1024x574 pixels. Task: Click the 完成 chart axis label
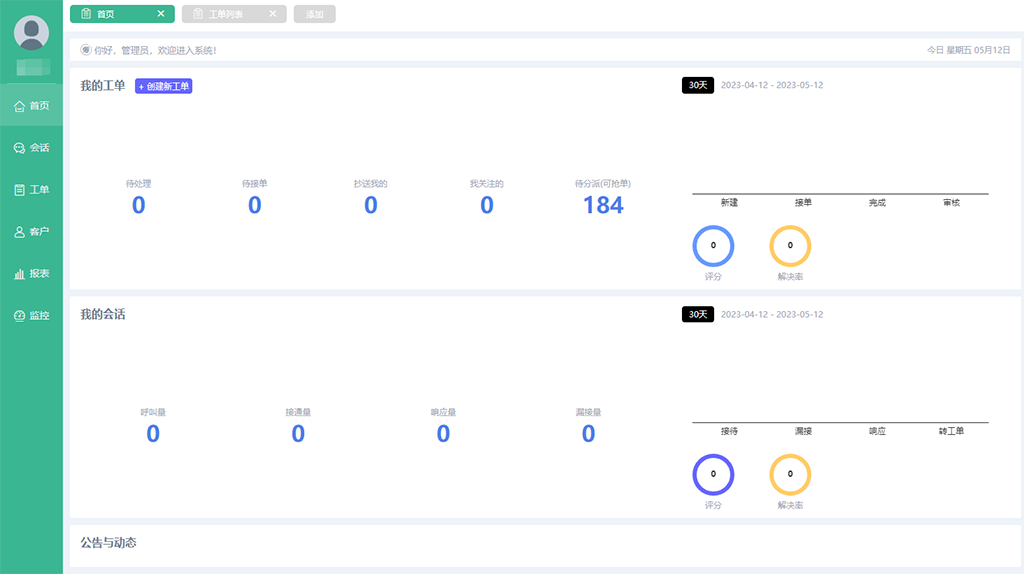[x=877, y=202]
